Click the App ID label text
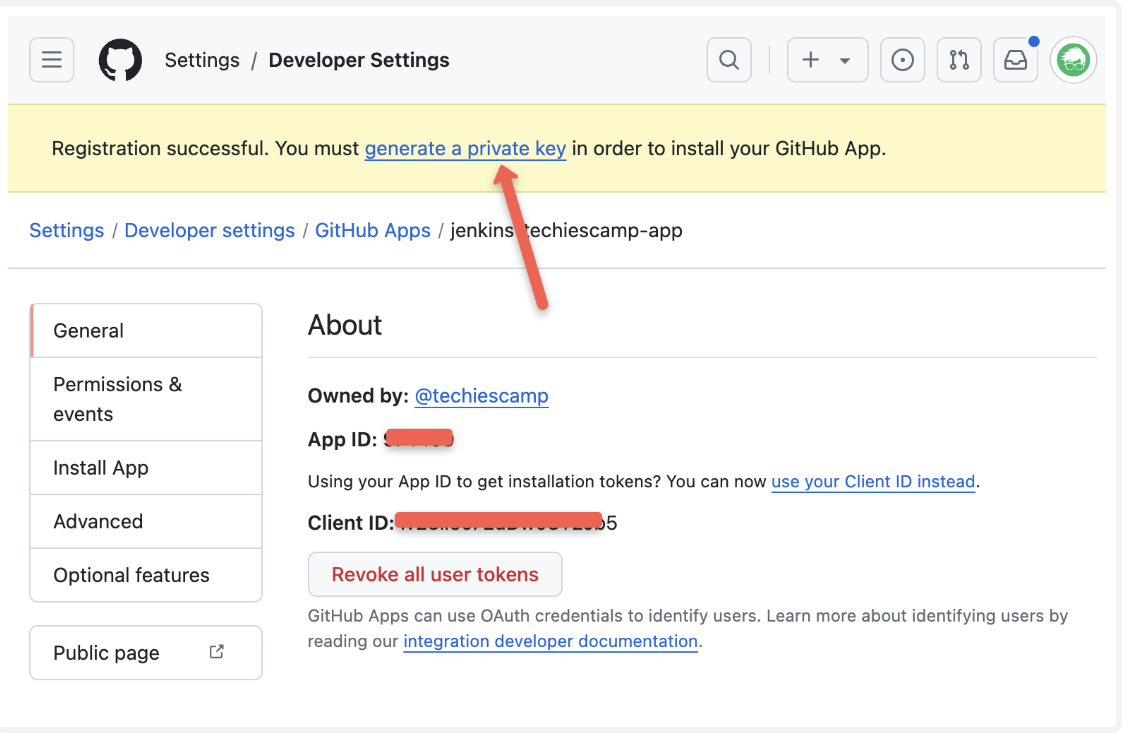 pos(342,439)
